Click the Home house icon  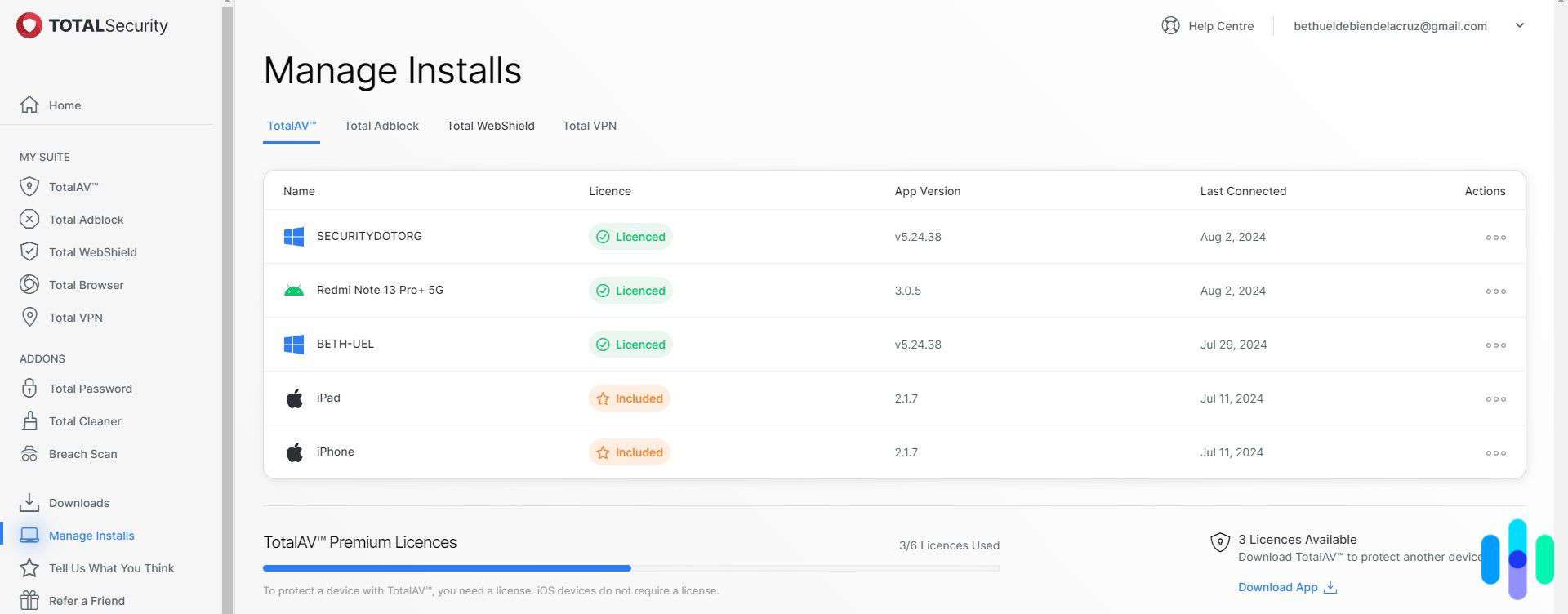[x=29, y=105]
